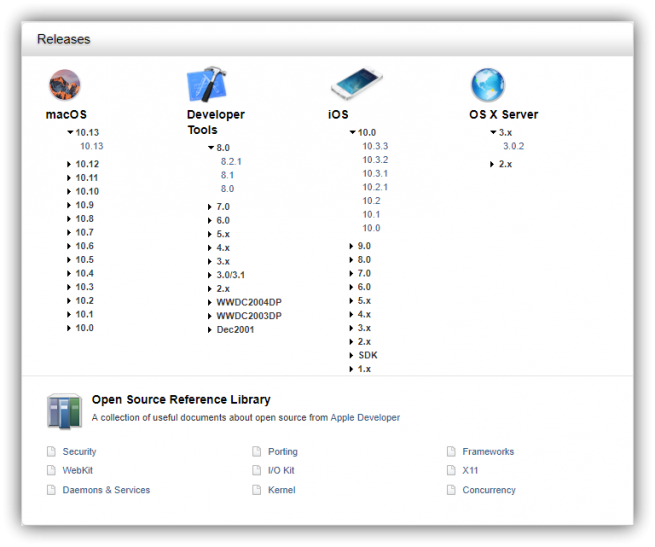Viewport: 655px width, 547px height.
Task: Open OS X Server 3.0.2 release link
Action: [x=513, y=146]
